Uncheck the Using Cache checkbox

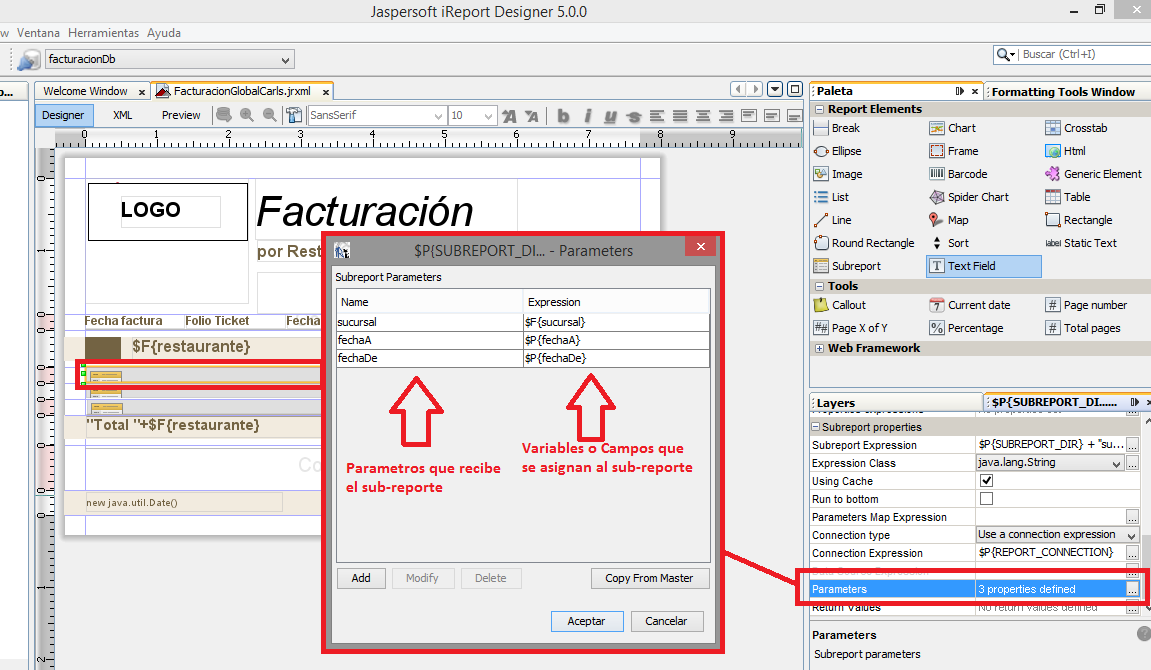[986, 480]
